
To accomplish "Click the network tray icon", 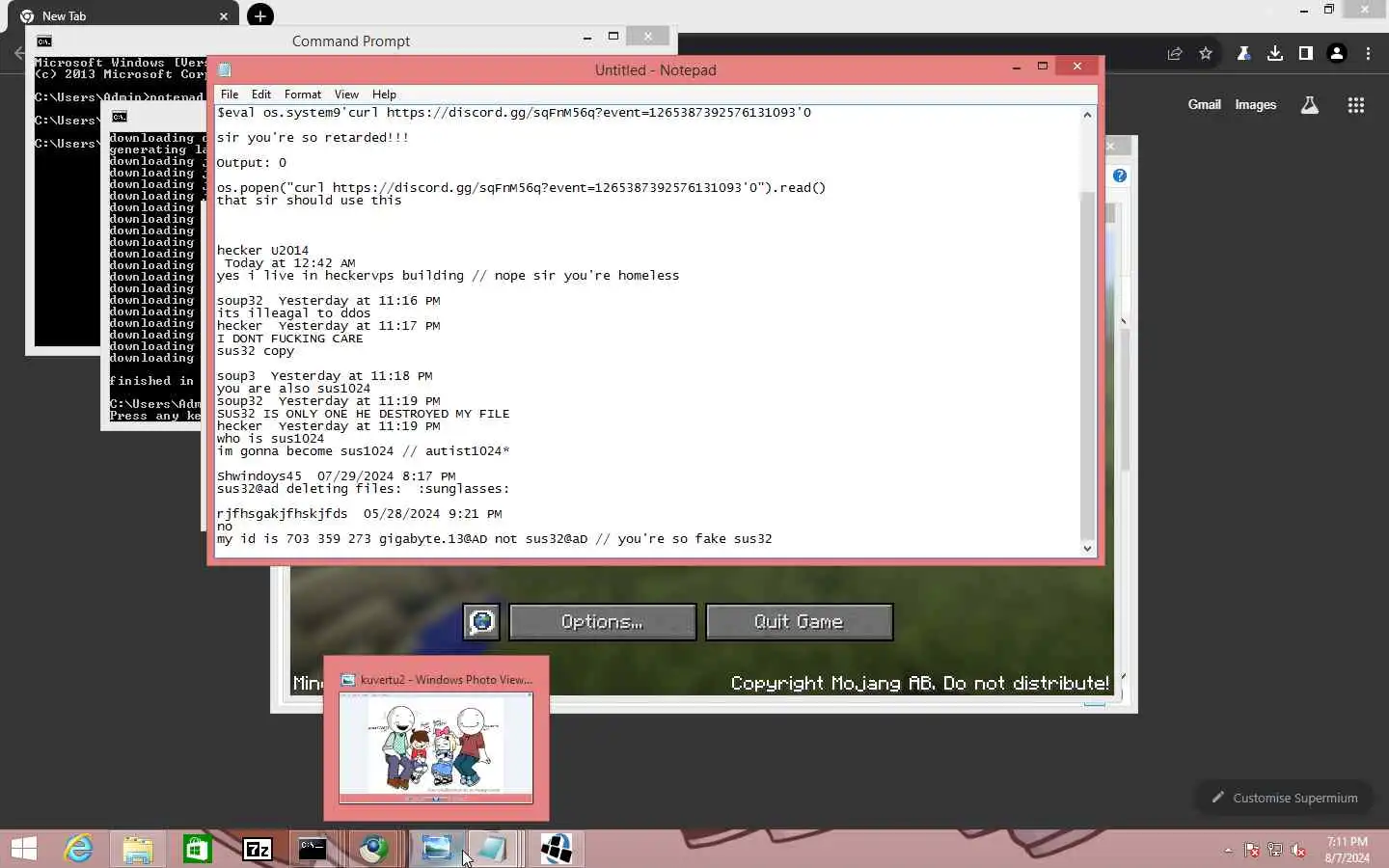I will click(1274, 850).
